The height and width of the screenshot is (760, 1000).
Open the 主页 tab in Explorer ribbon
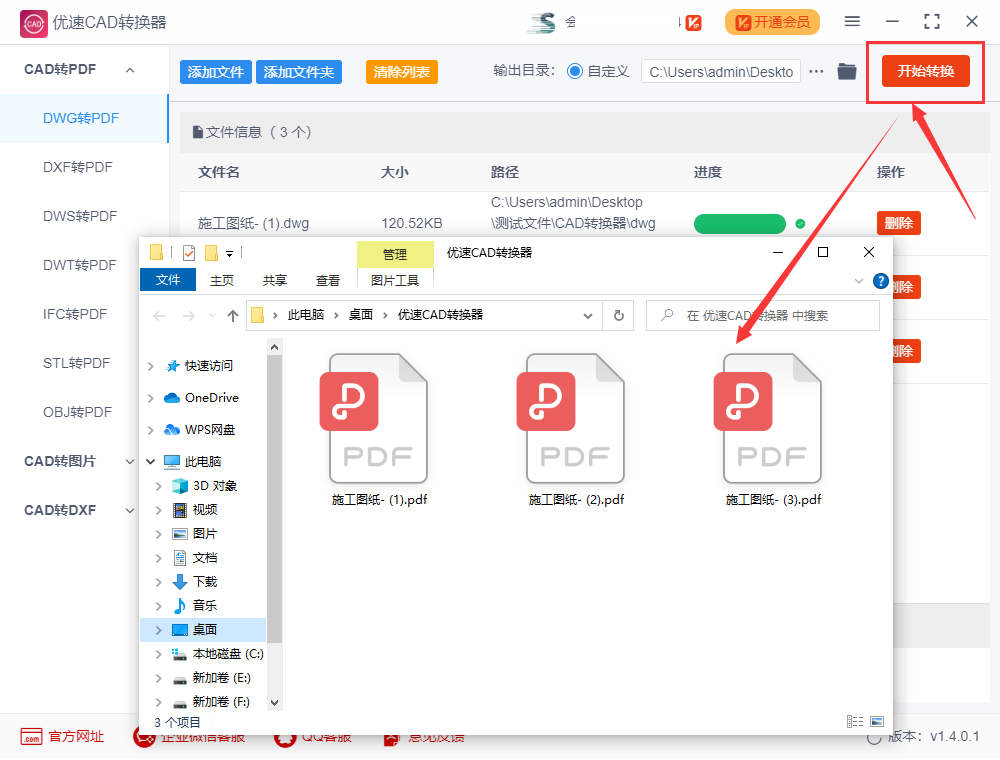pyautogui.click(x=222, y=281)
